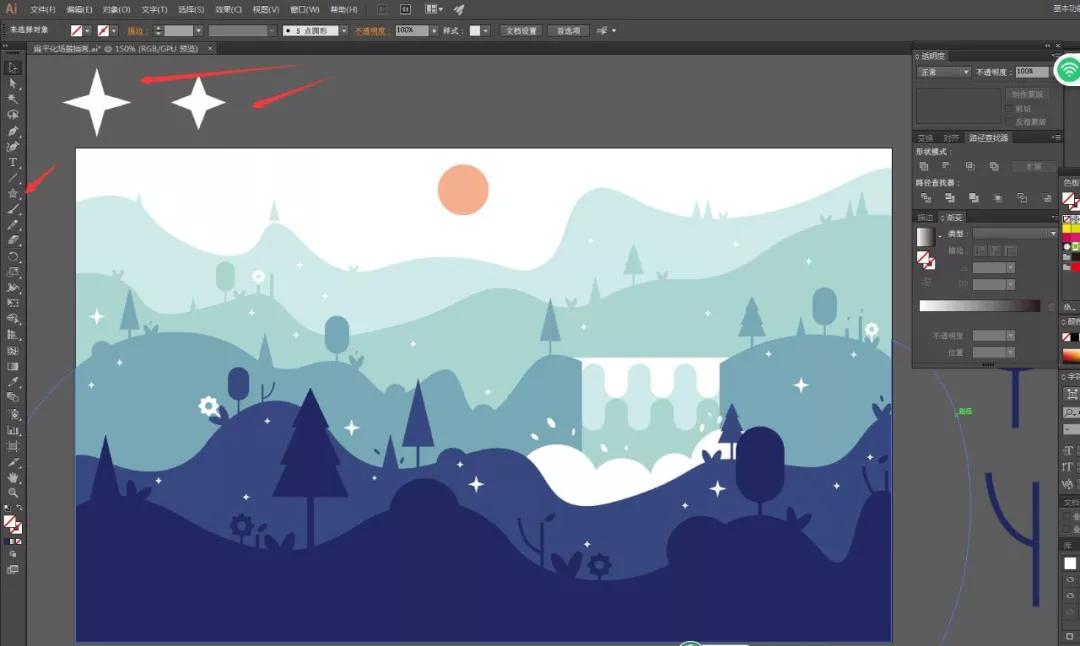This screenshot has height=646, width=1080.
Task: Select the Star shape tool
Action: pyautogui.click(x=13, y=193)
